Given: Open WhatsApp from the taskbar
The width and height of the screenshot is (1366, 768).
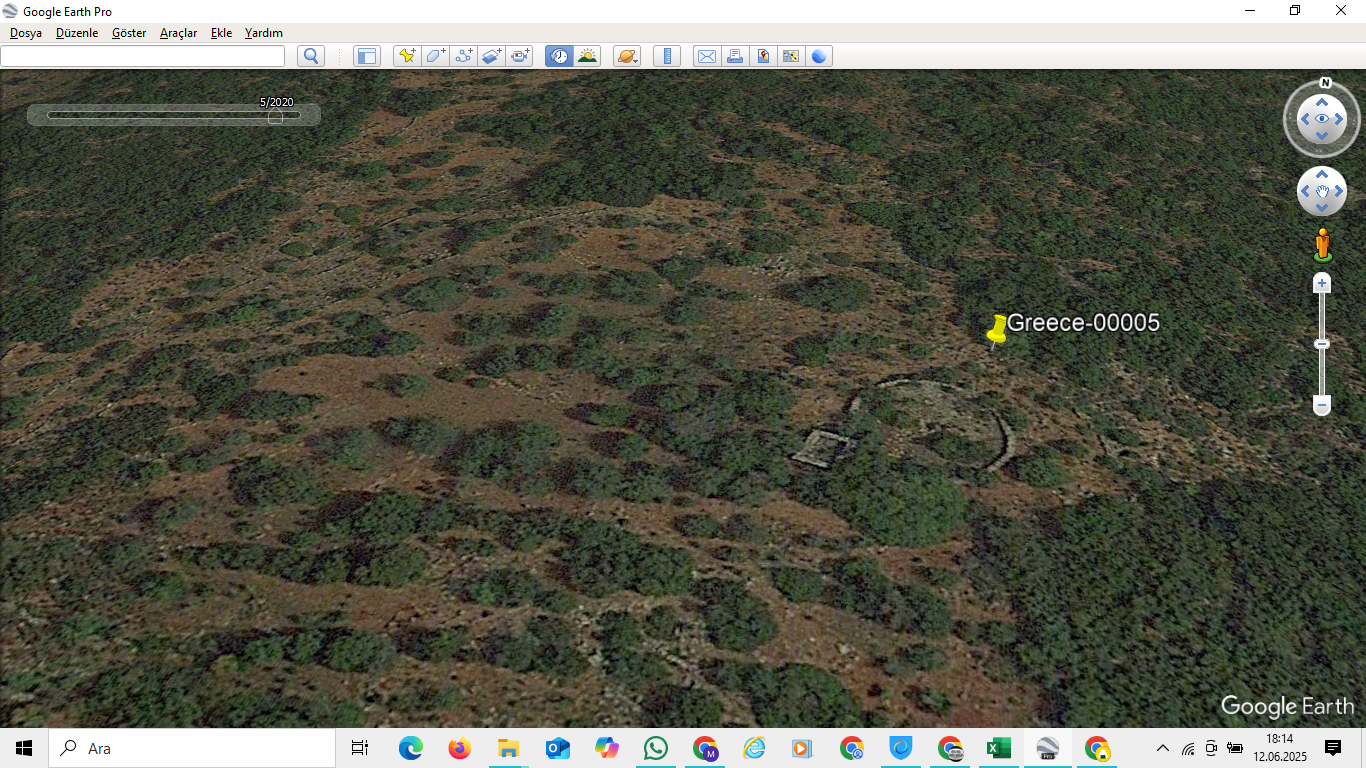Looking at the screenshot, I should (656, 748).
